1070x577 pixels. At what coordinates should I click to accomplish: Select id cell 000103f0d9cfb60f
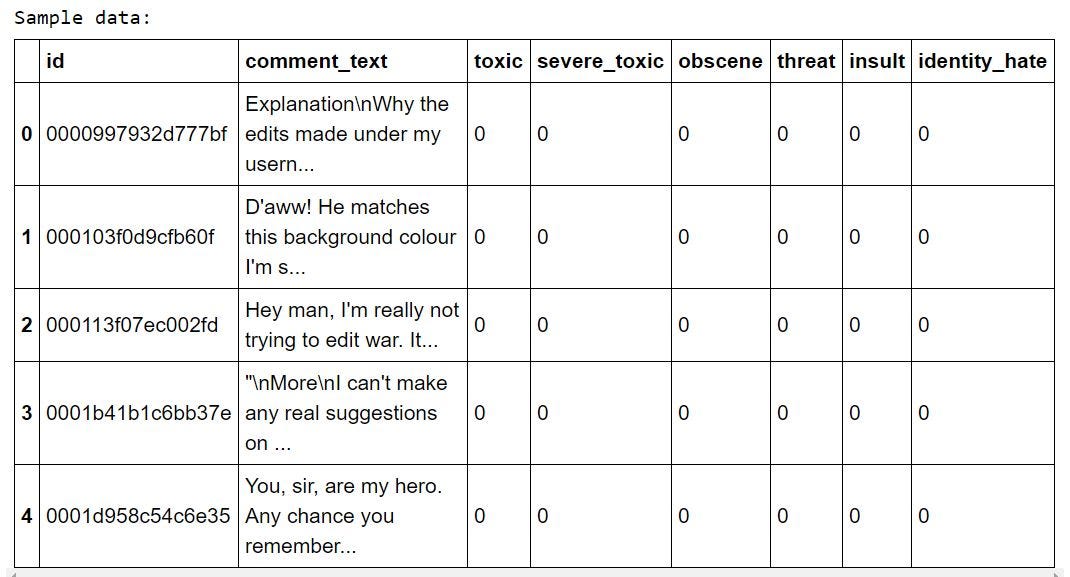[130, 237]
